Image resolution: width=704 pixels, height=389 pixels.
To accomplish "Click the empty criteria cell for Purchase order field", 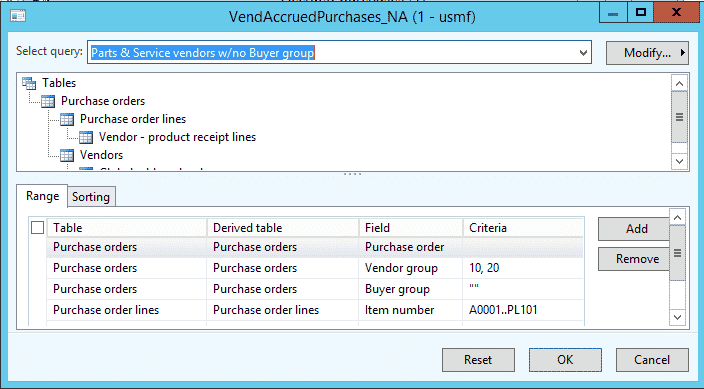I will 523,247.
